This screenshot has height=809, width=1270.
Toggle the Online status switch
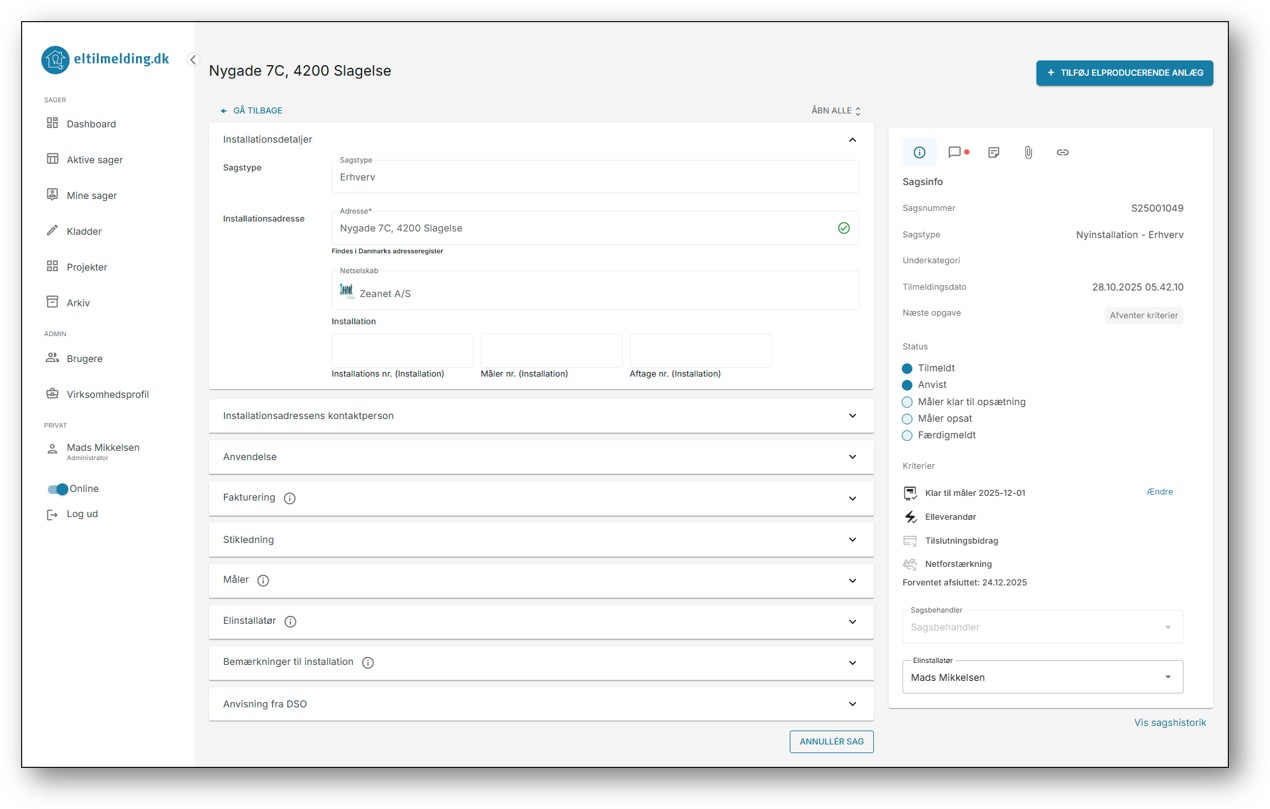point(58,489)
